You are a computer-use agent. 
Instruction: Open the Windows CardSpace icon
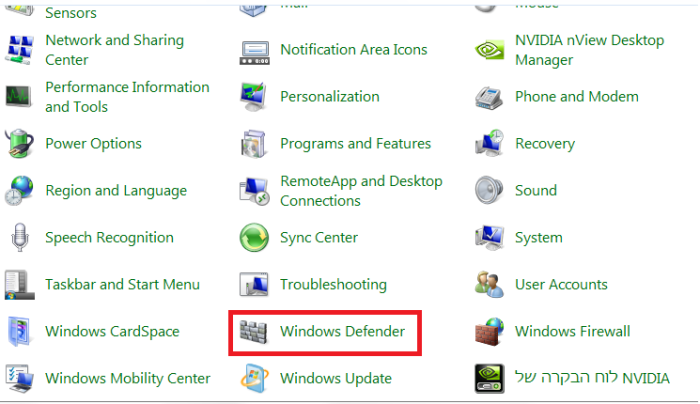(x=19, y=331)
